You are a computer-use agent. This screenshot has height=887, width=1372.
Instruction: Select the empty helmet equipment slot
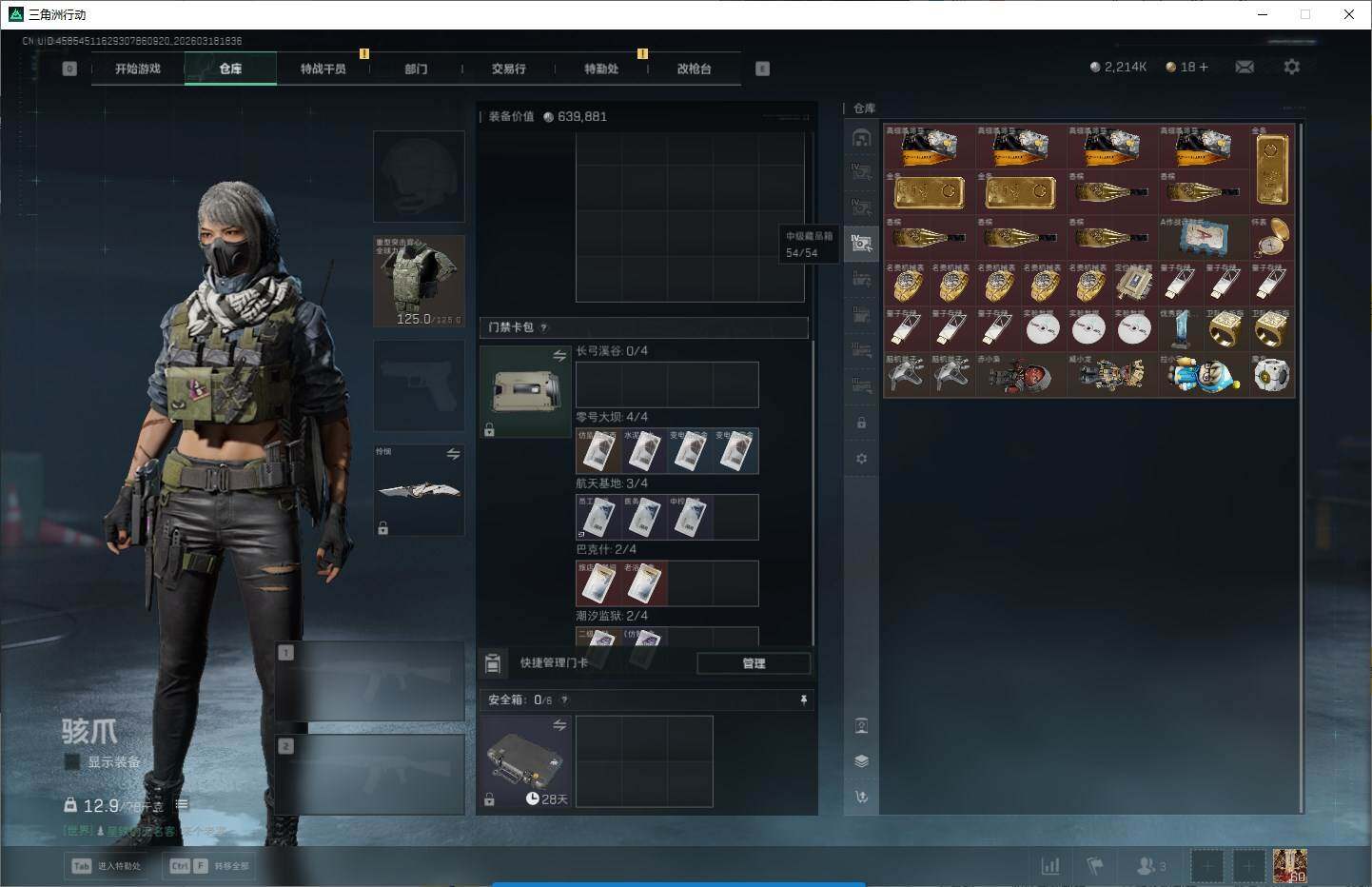coord(419,177)
